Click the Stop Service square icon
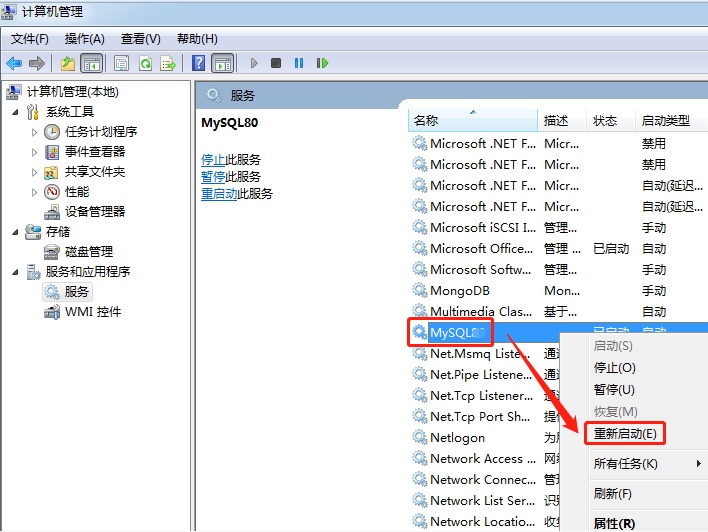 point(276,63)
